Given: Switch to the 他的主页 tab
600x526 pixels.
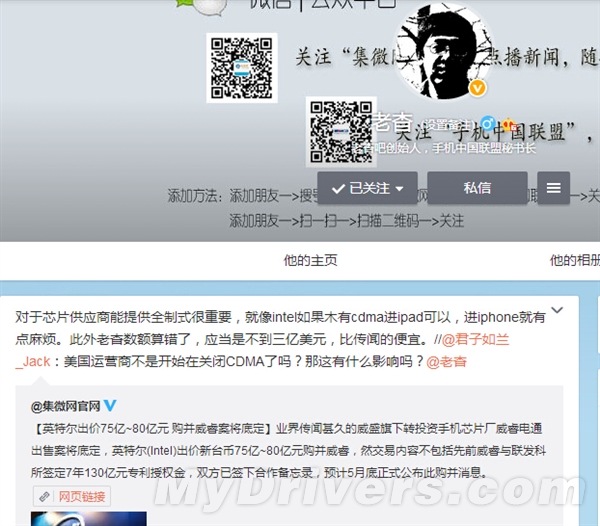Looking at the screenshot, I should [310, 260].
